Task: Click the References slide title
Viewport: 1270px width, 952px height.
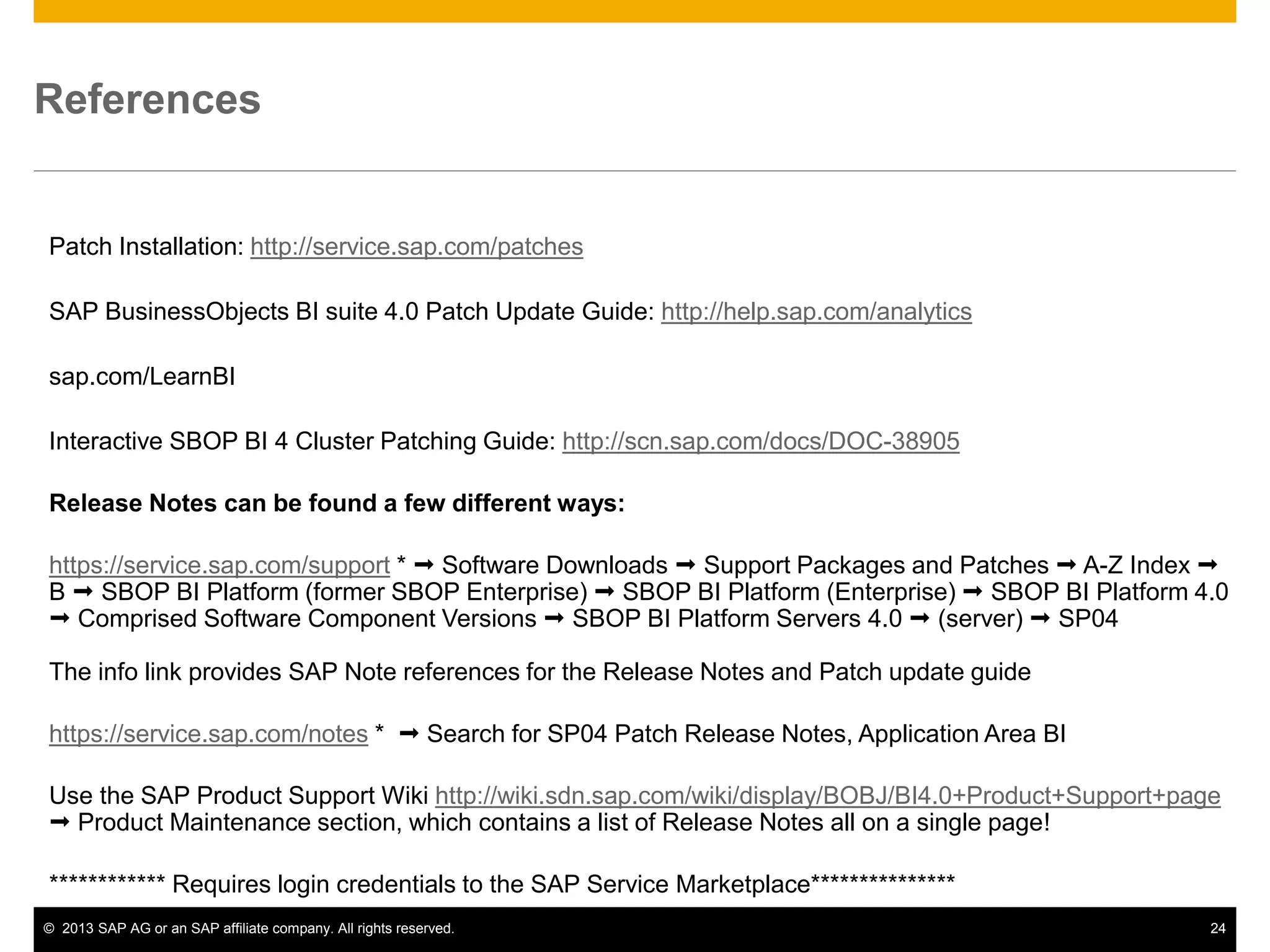Action: point(148,99)
